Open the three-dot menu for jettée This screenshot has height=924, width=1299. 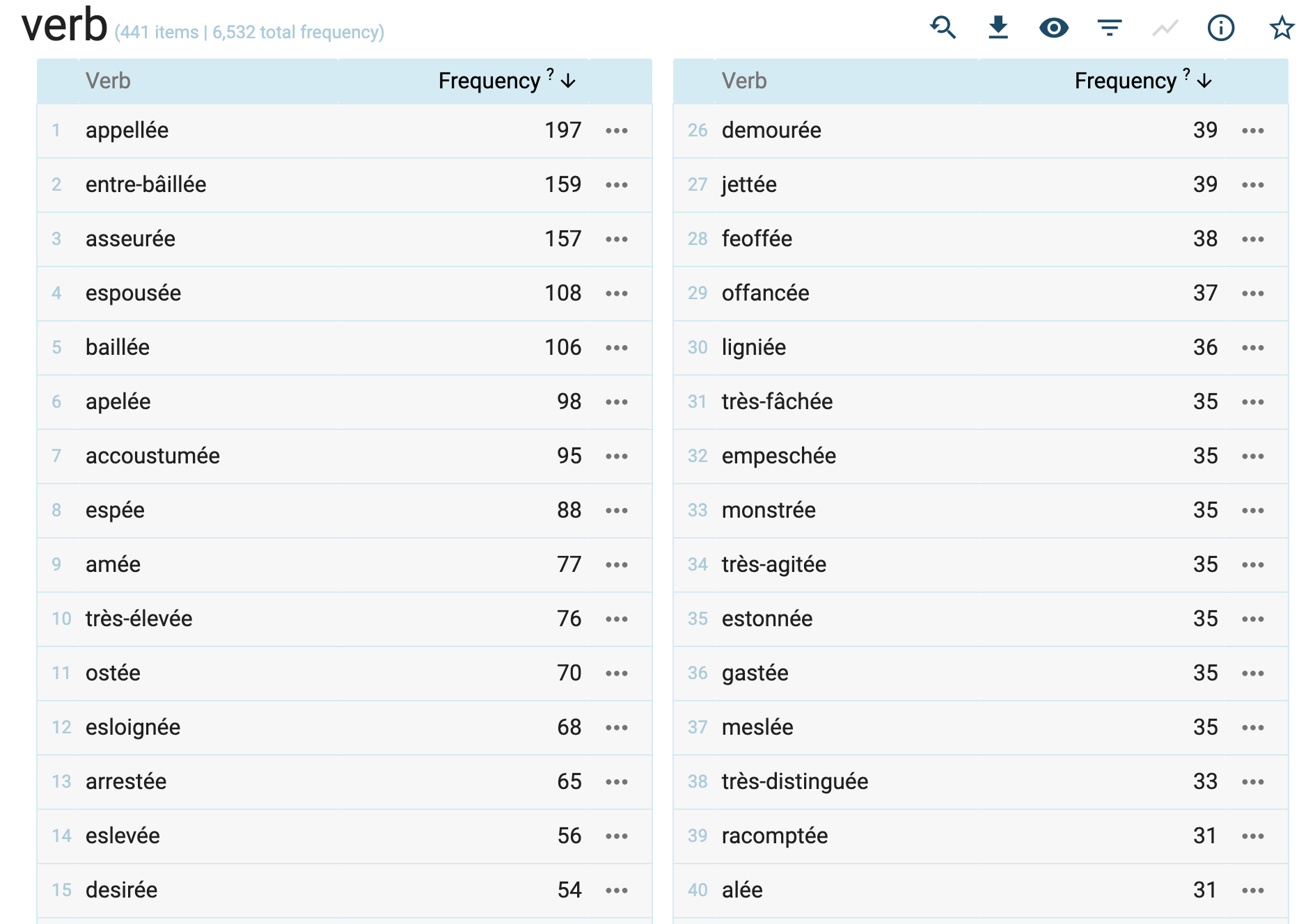click(1253, 185)
